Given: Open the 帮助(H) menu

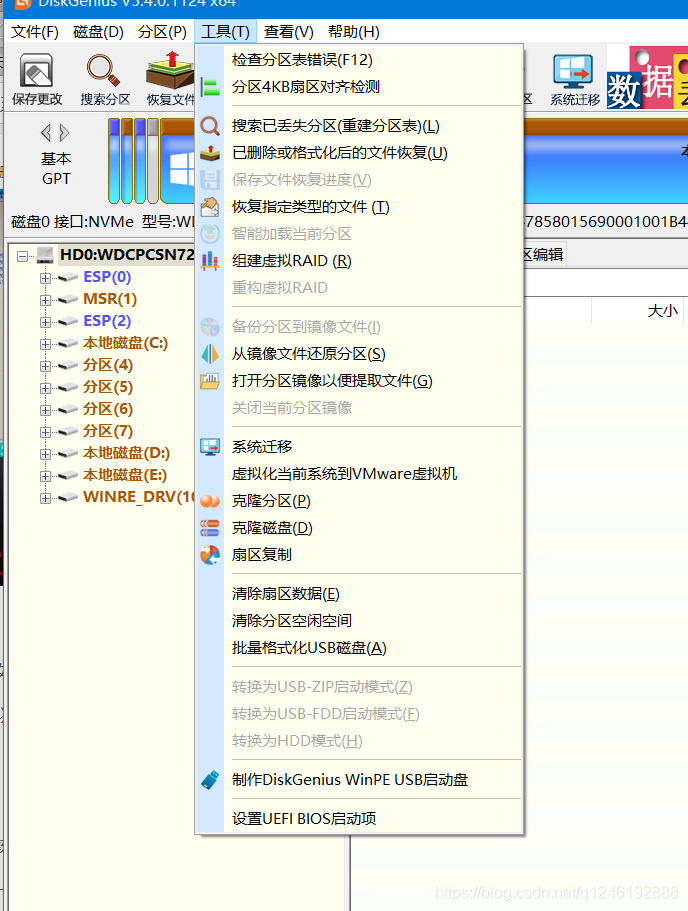Looking at the screenshot, I should pos(354,31).
